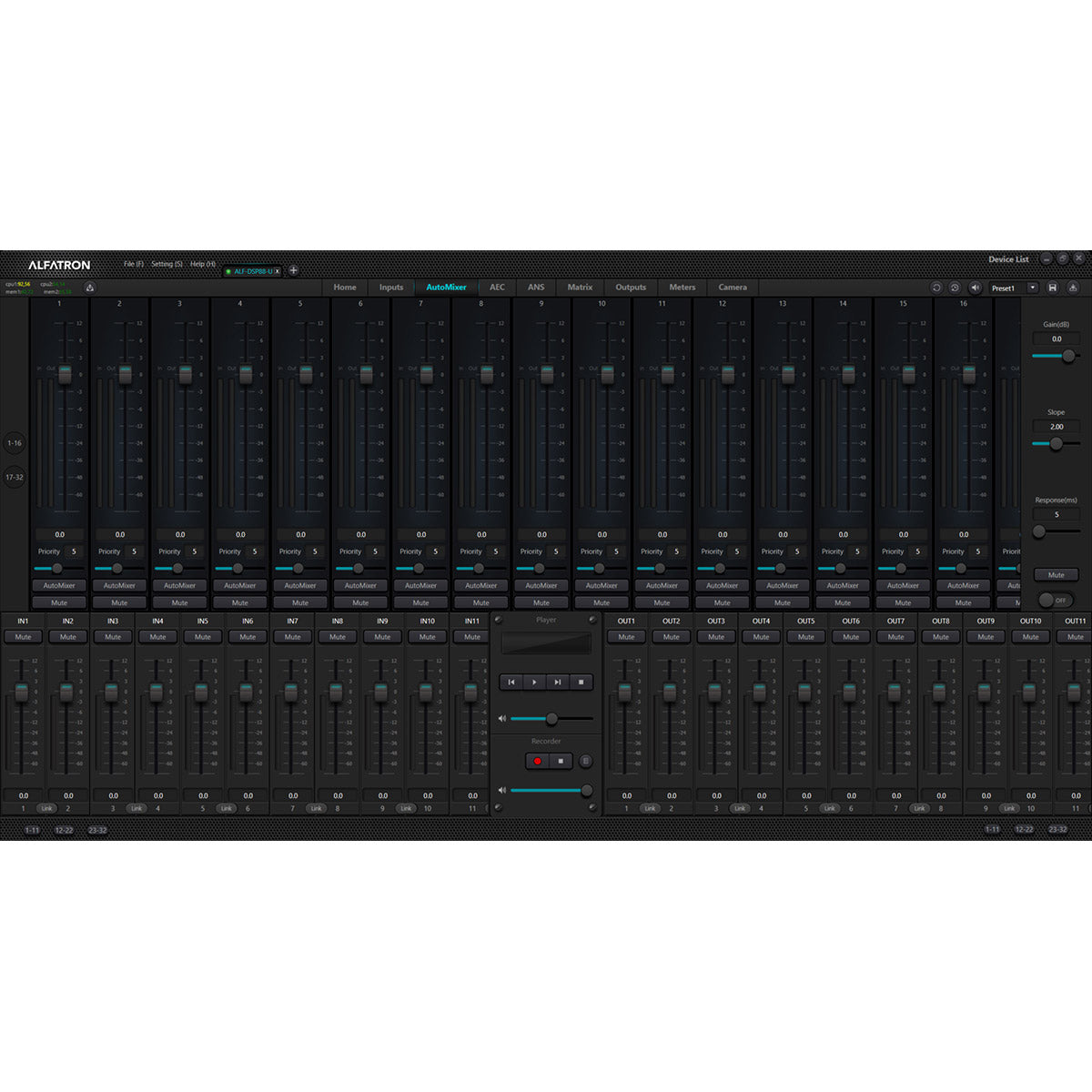
Task: Adjust the Player volume slider
Action: [x=552, y=718]
